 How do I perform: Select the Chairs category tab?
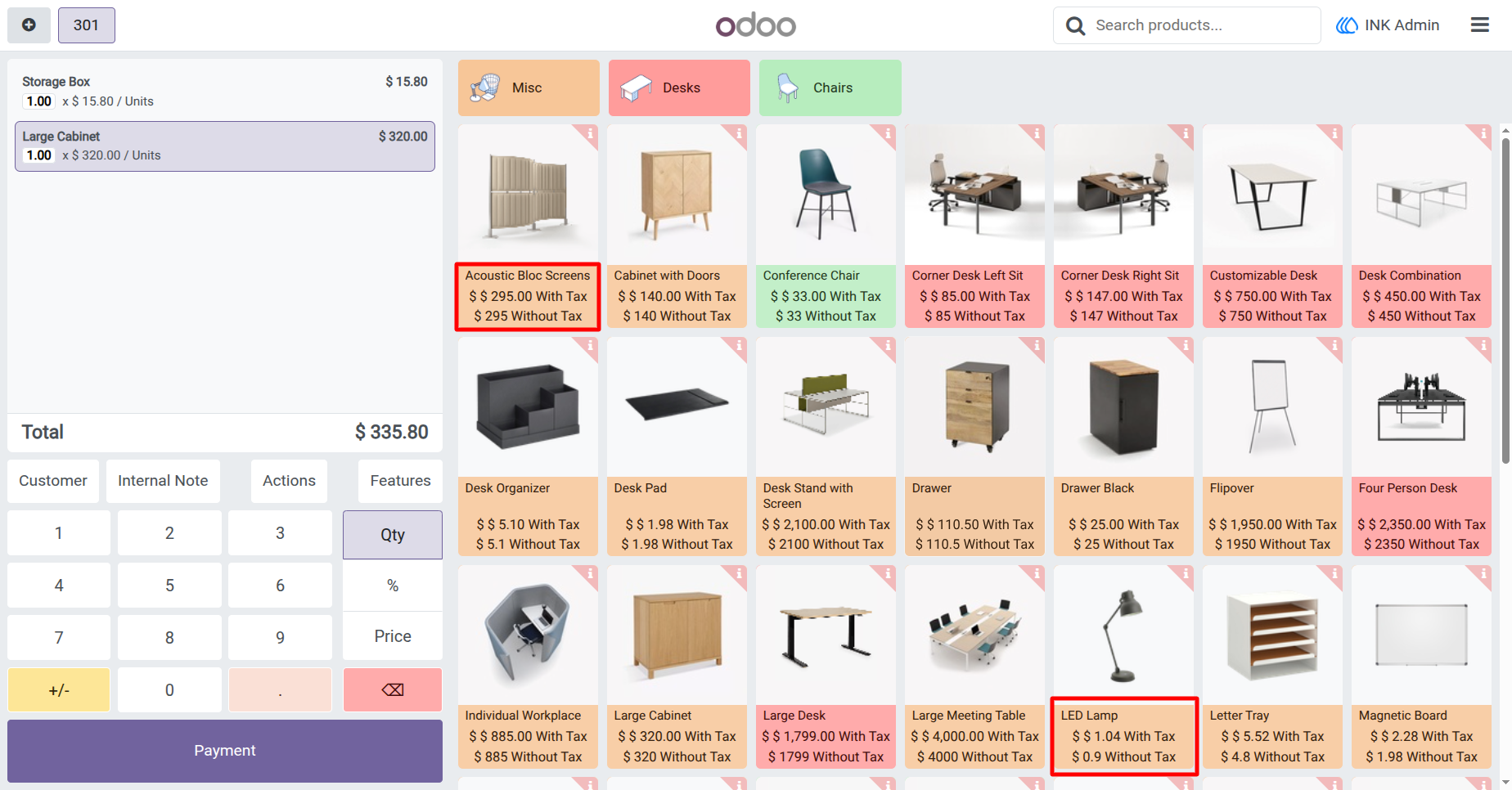[830, 88]
